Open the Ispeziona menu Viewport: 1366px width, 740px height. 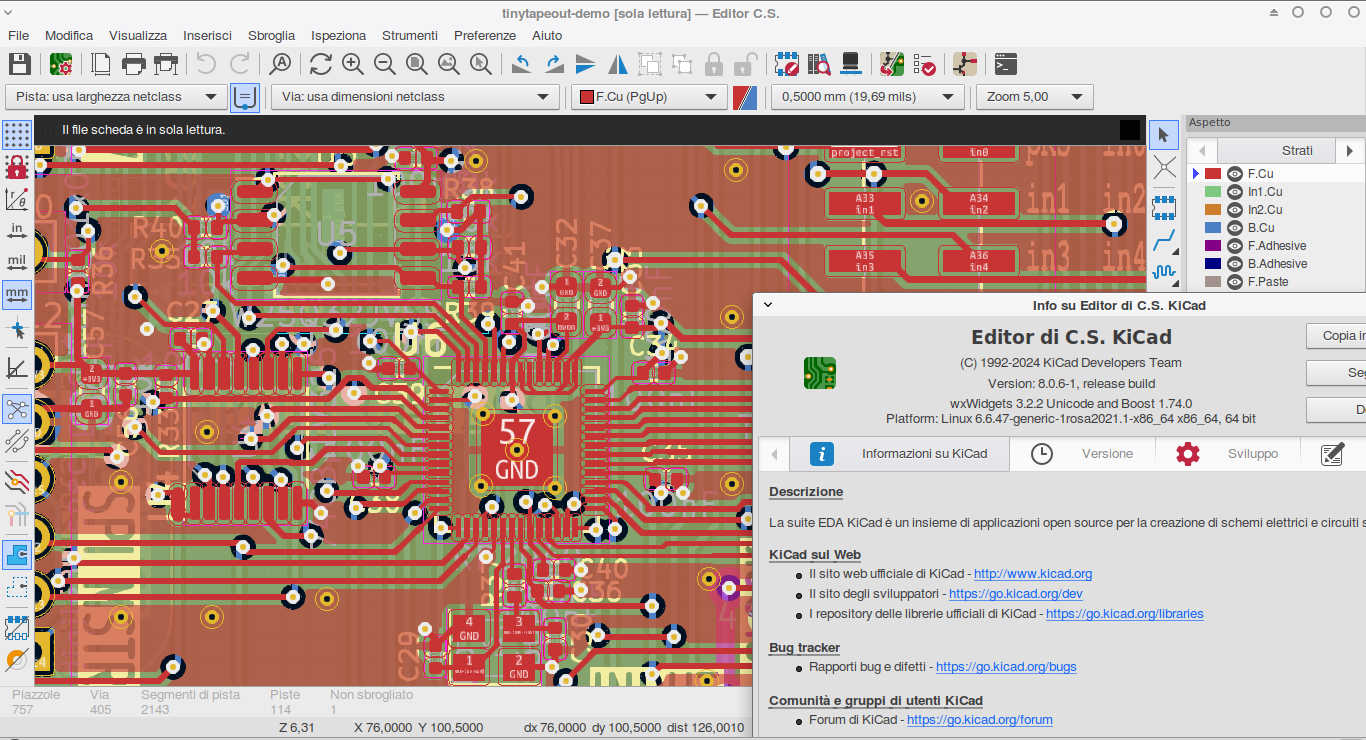tap(338, 35)
